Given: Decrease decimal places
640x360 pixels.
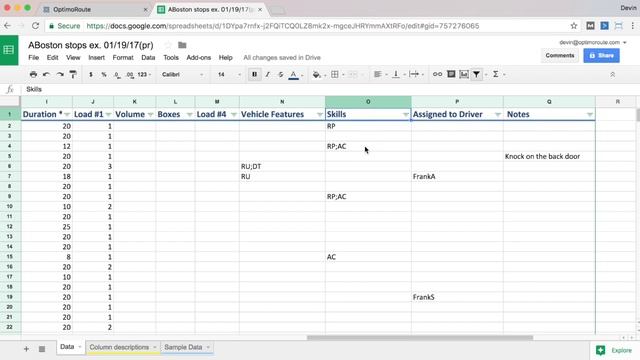Looking at the screenshot, I should (x=117, y=75).
